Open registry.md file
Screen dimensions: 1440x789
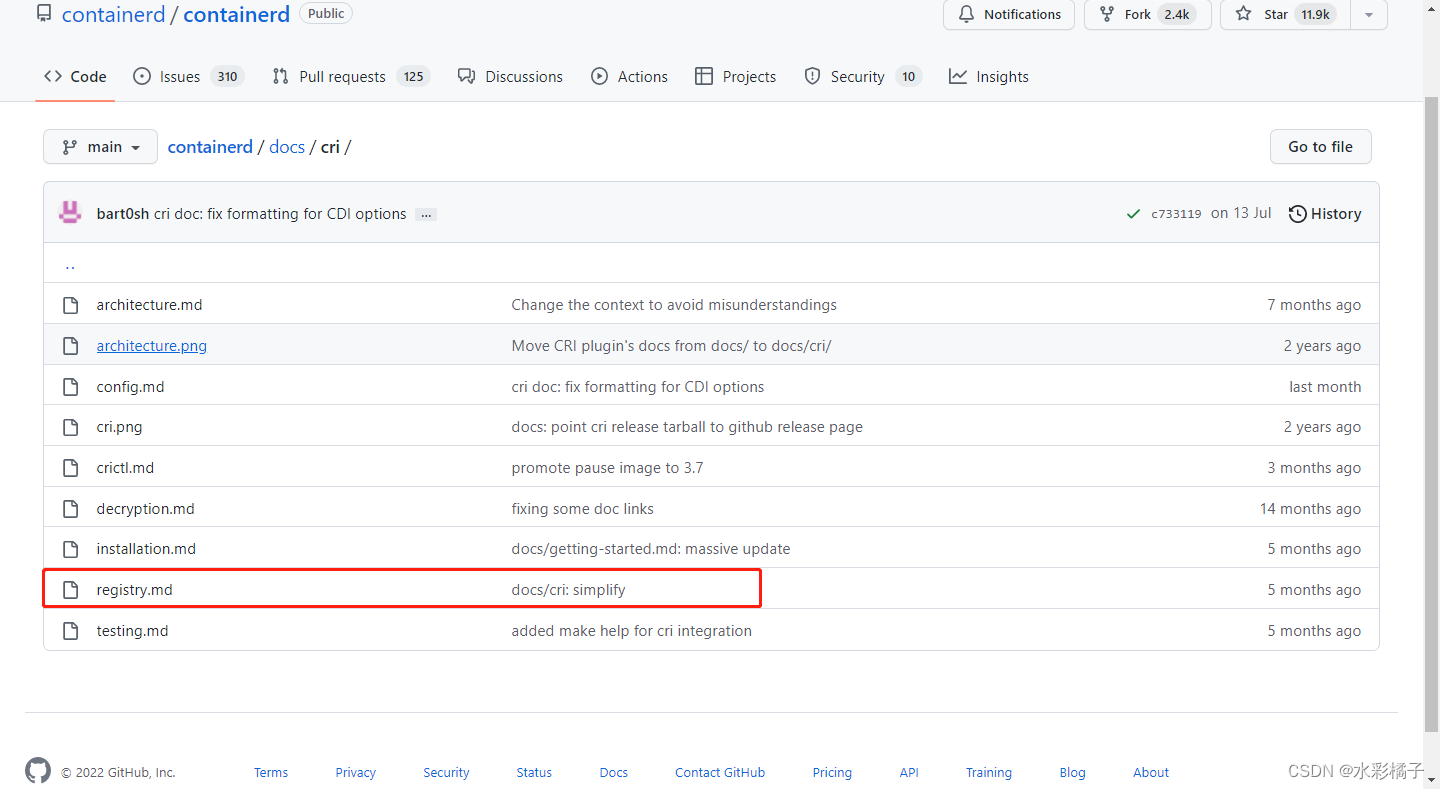pos(134,590)
